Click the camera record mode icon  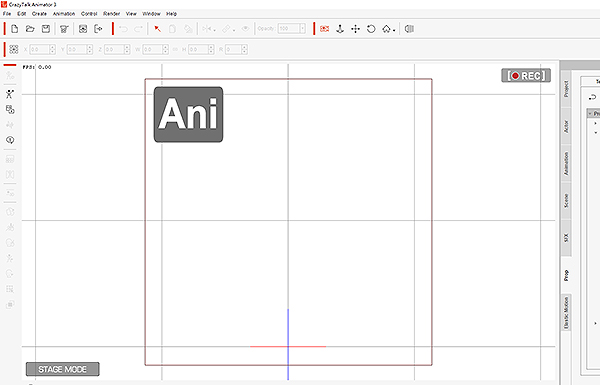point(324,29)
